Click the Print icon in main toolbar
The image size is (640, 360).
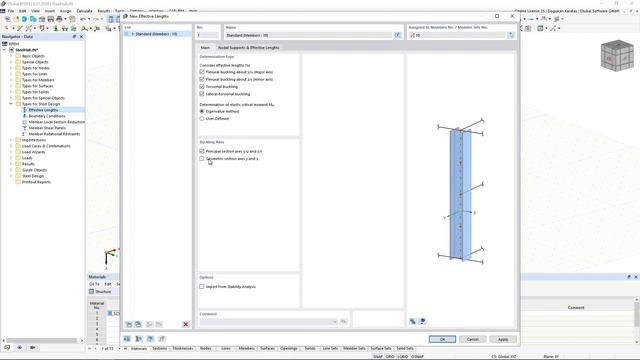59,19
